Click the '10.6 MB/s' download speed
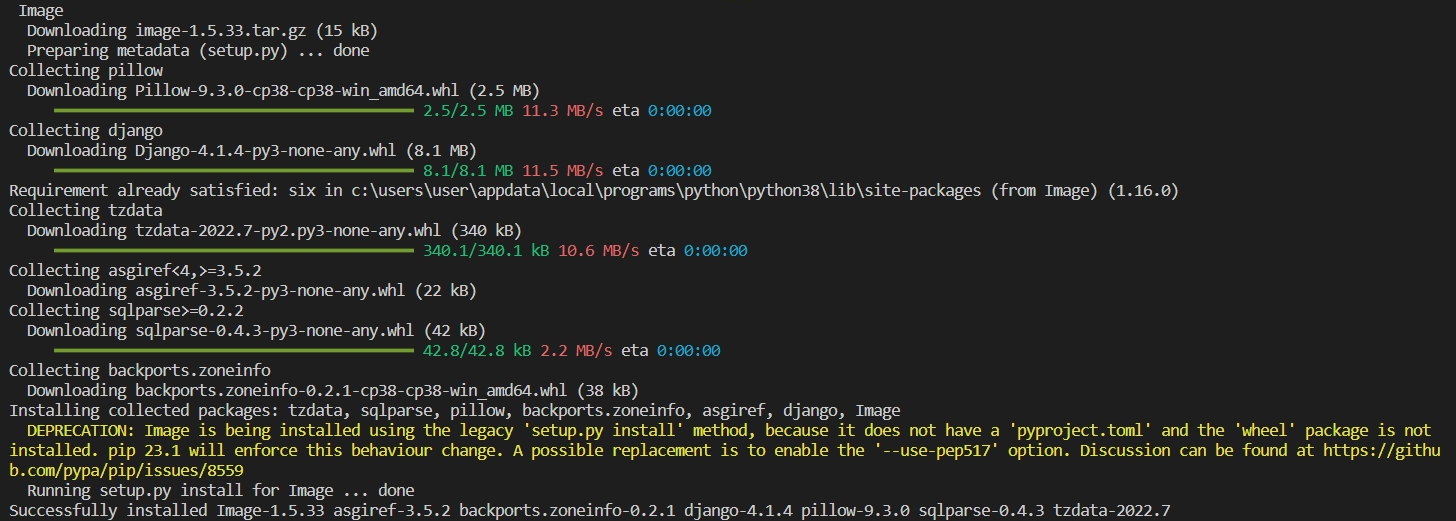This screenshot has width=1456, height=521. (x=599, y=250)
